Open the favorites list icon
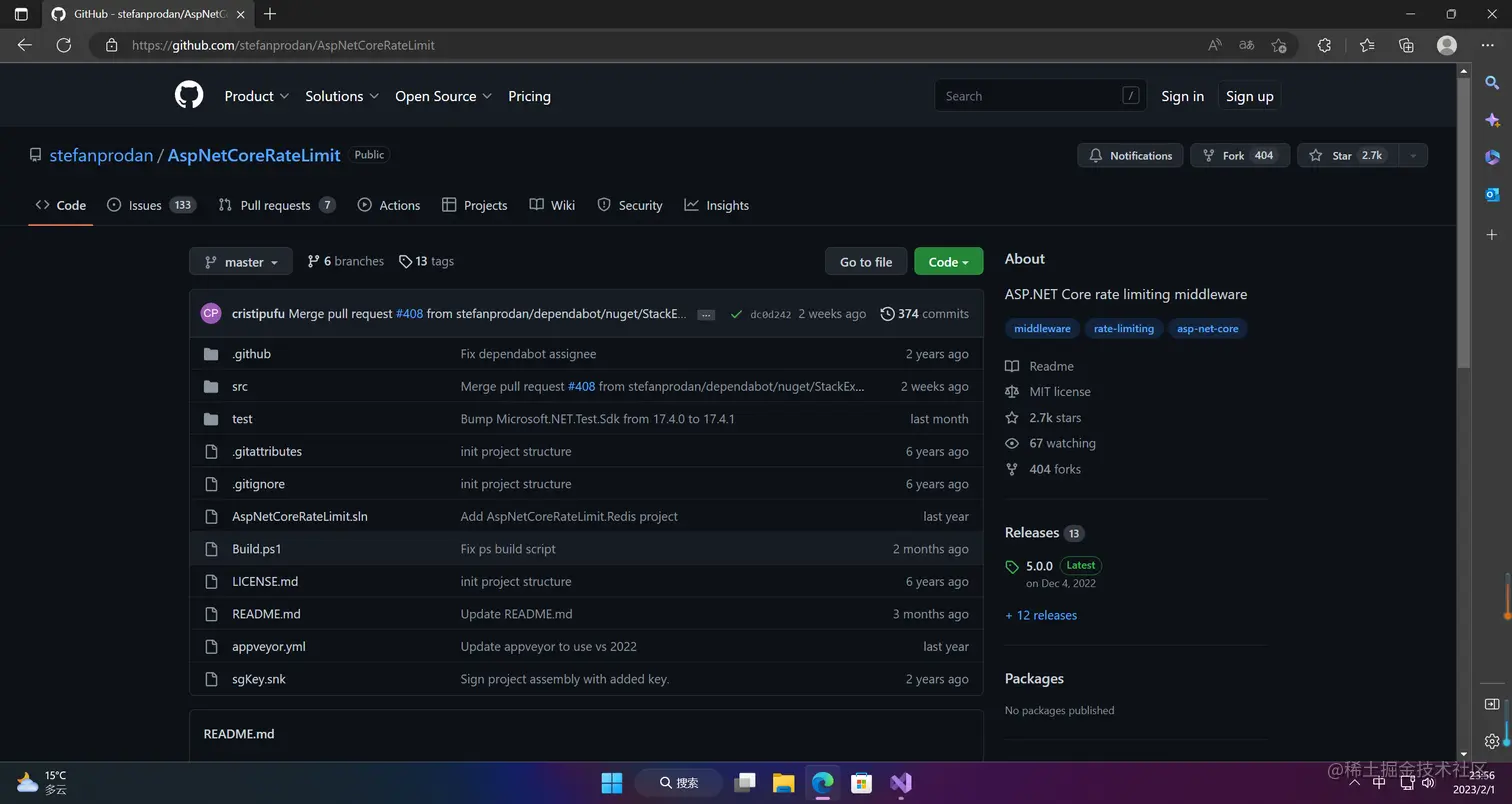 [1367, 45]
